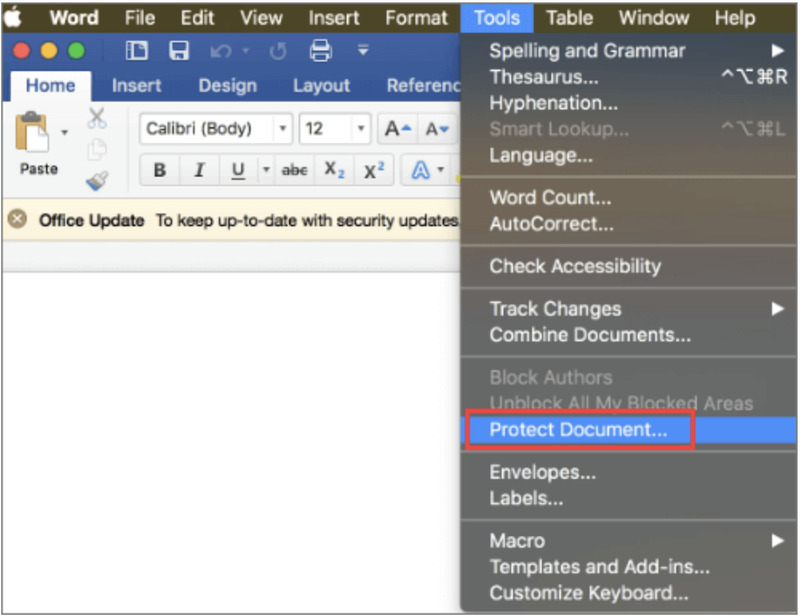
Task: Click the Paste clipboard icon
Action: pos(33,133)
